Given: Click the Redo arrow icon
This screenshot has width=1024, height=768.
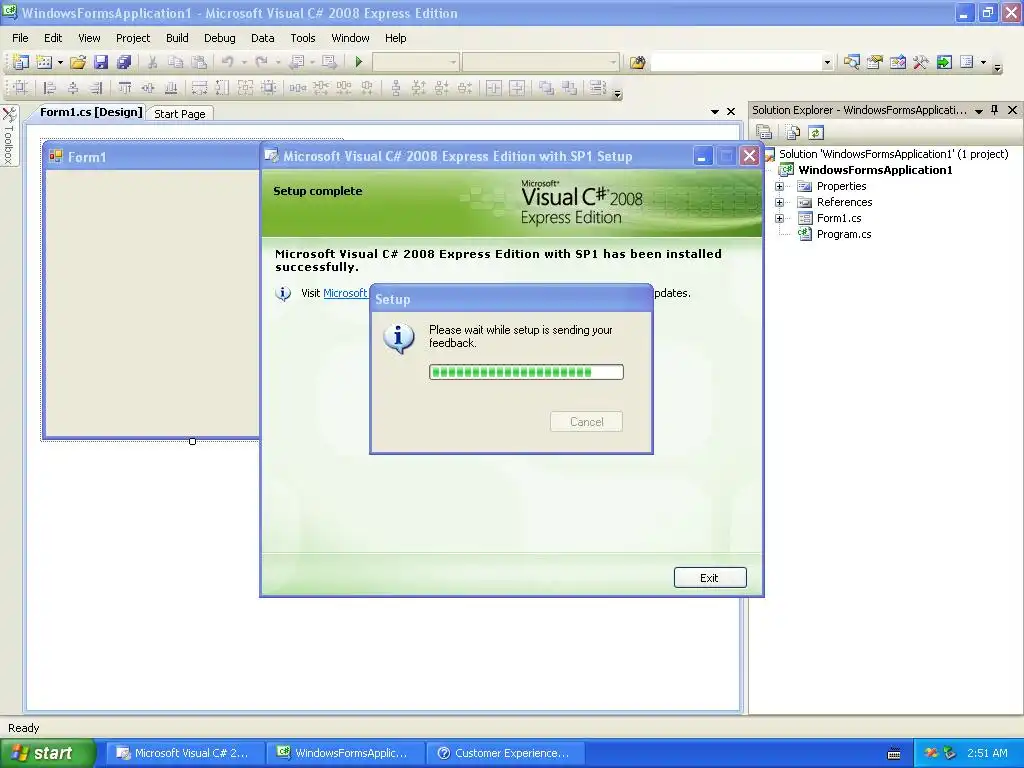Looking at the screenshot, I should (x=261, y=62).
